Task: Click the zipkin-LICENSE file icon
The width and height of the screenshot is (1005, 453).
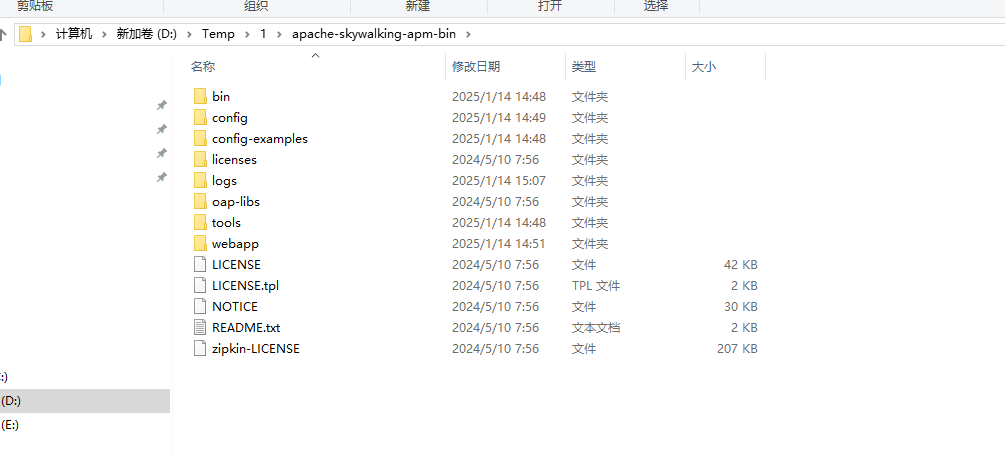Action: point(201,349)
